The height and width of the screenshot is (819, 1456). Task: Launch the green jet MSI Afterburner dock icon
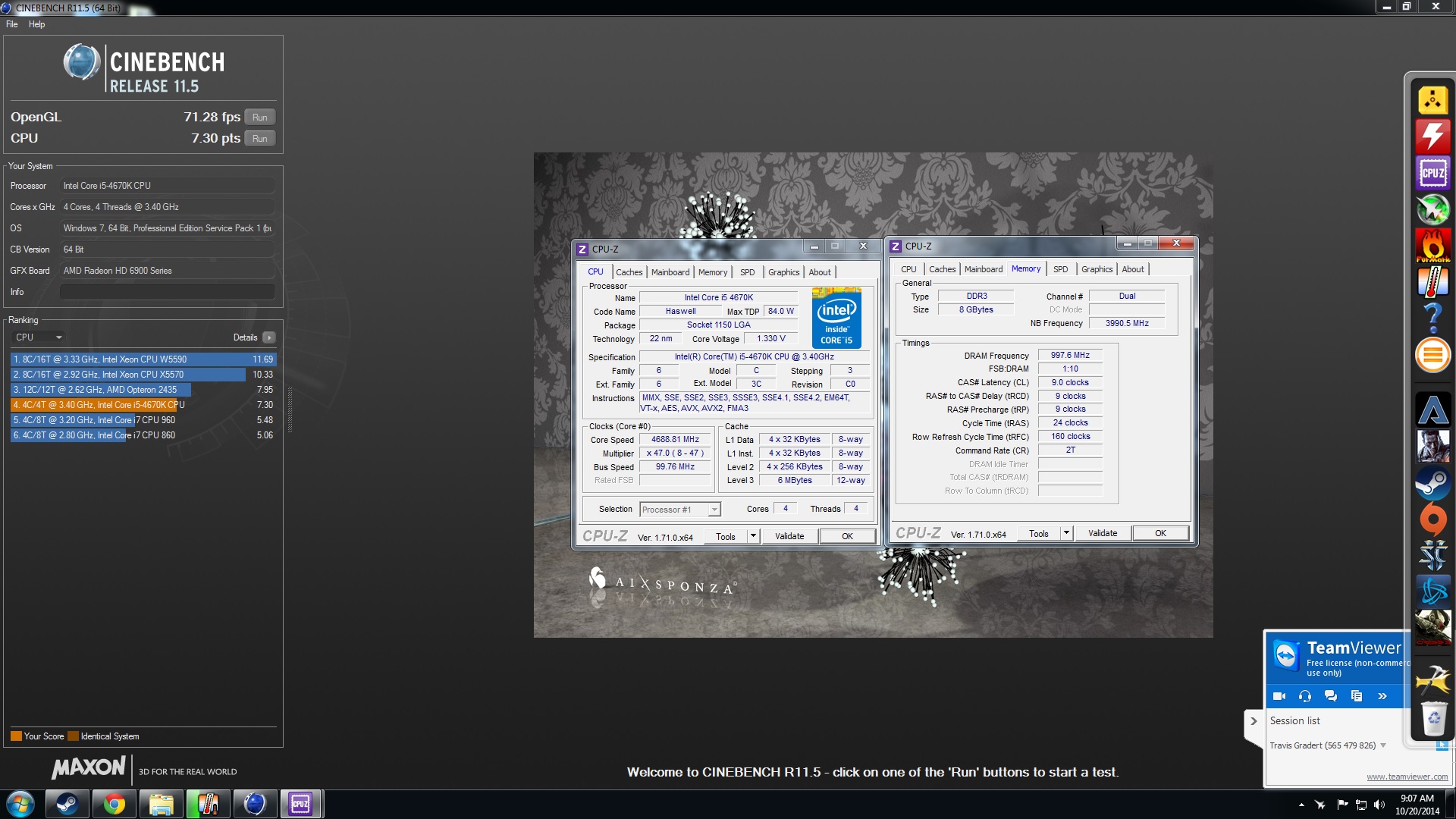1432,209
